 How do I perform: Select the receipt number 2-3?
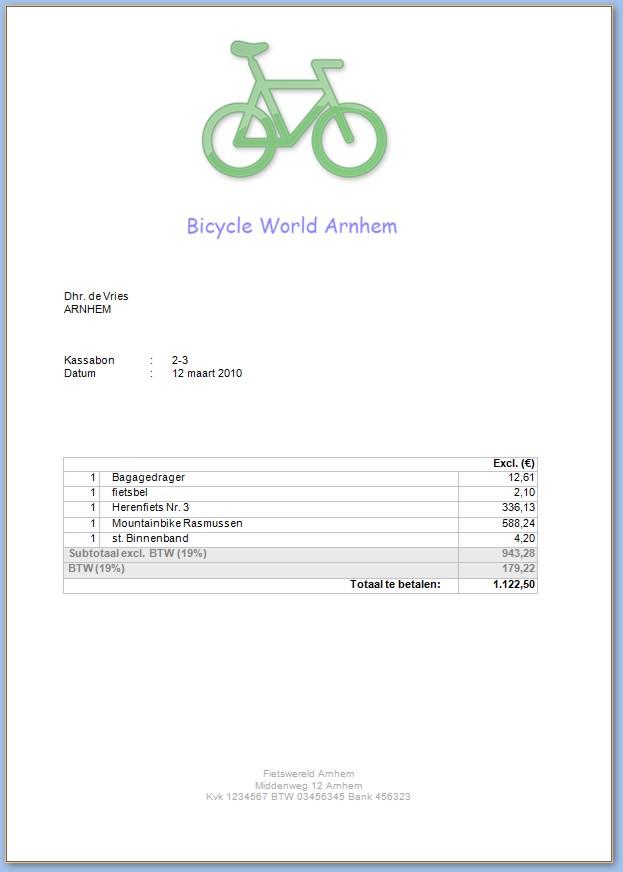click(180, 360)
